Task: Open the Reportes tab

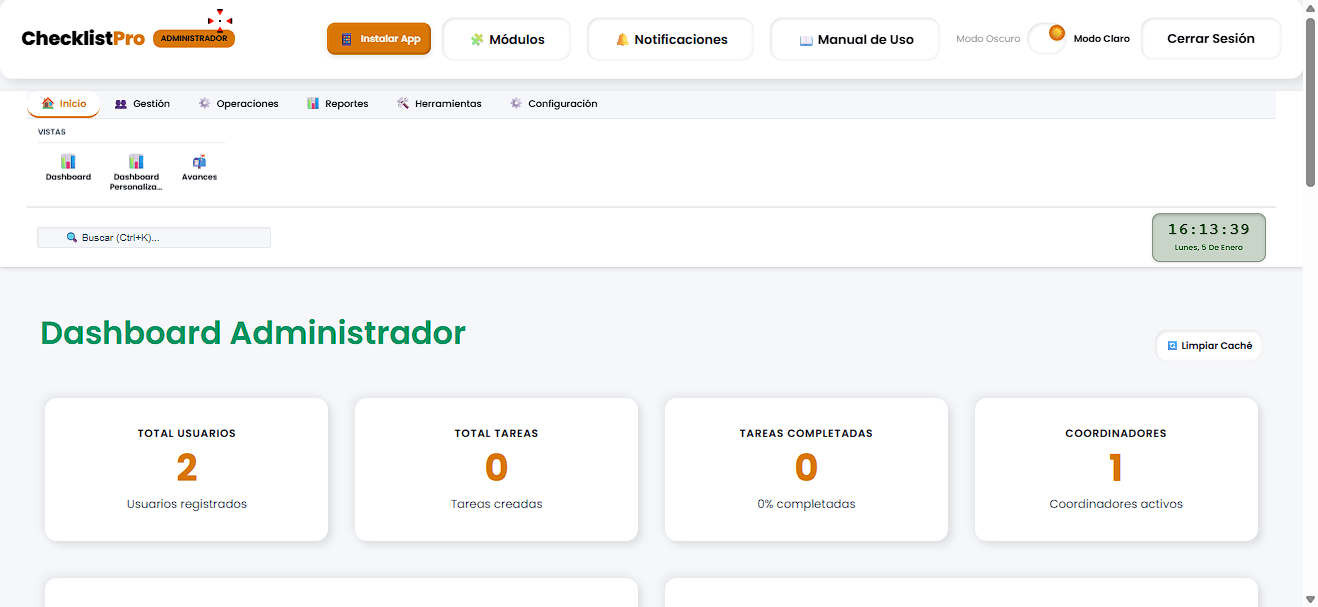Action: 338,102
